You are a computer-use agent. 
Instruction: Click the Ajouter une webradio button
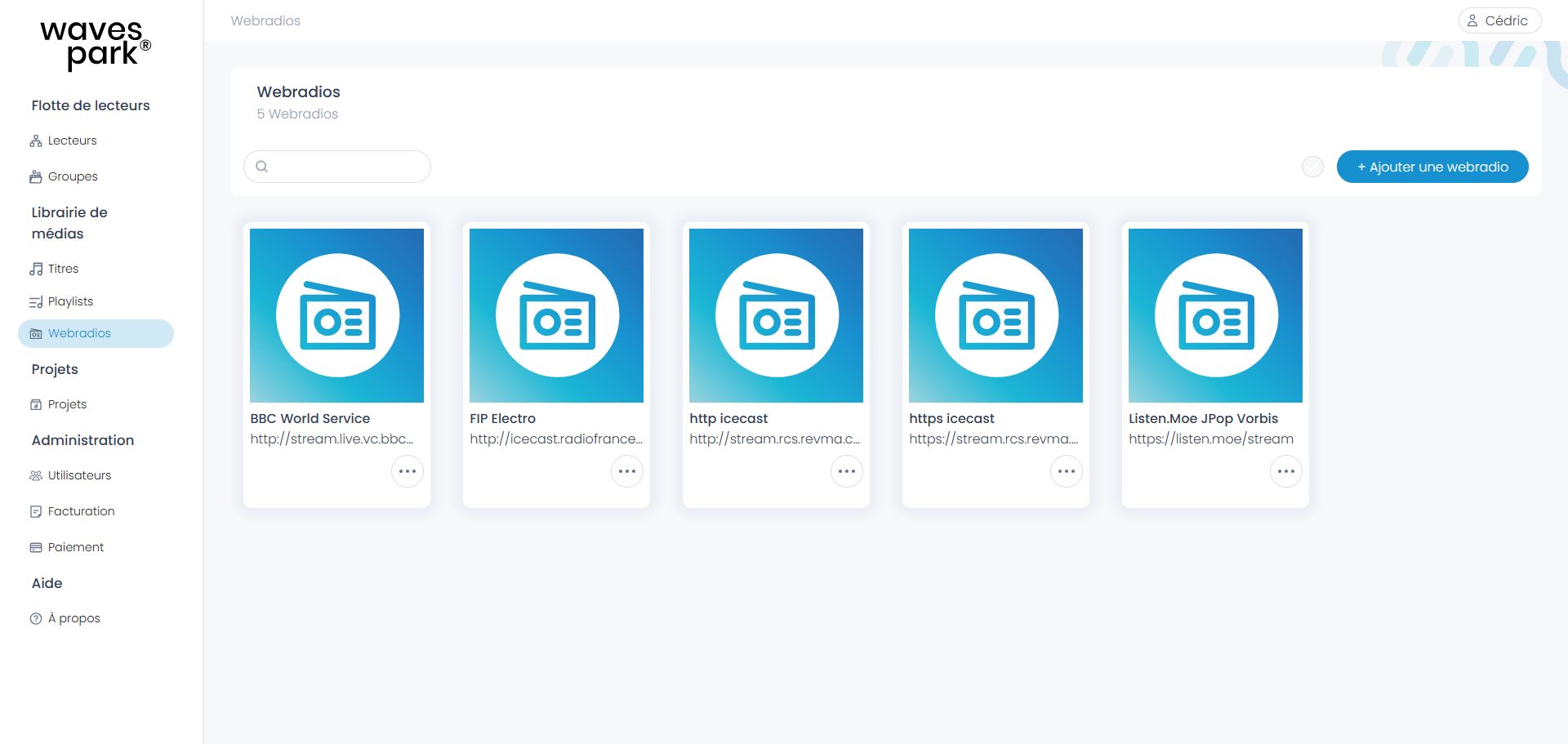point(1432,167)
